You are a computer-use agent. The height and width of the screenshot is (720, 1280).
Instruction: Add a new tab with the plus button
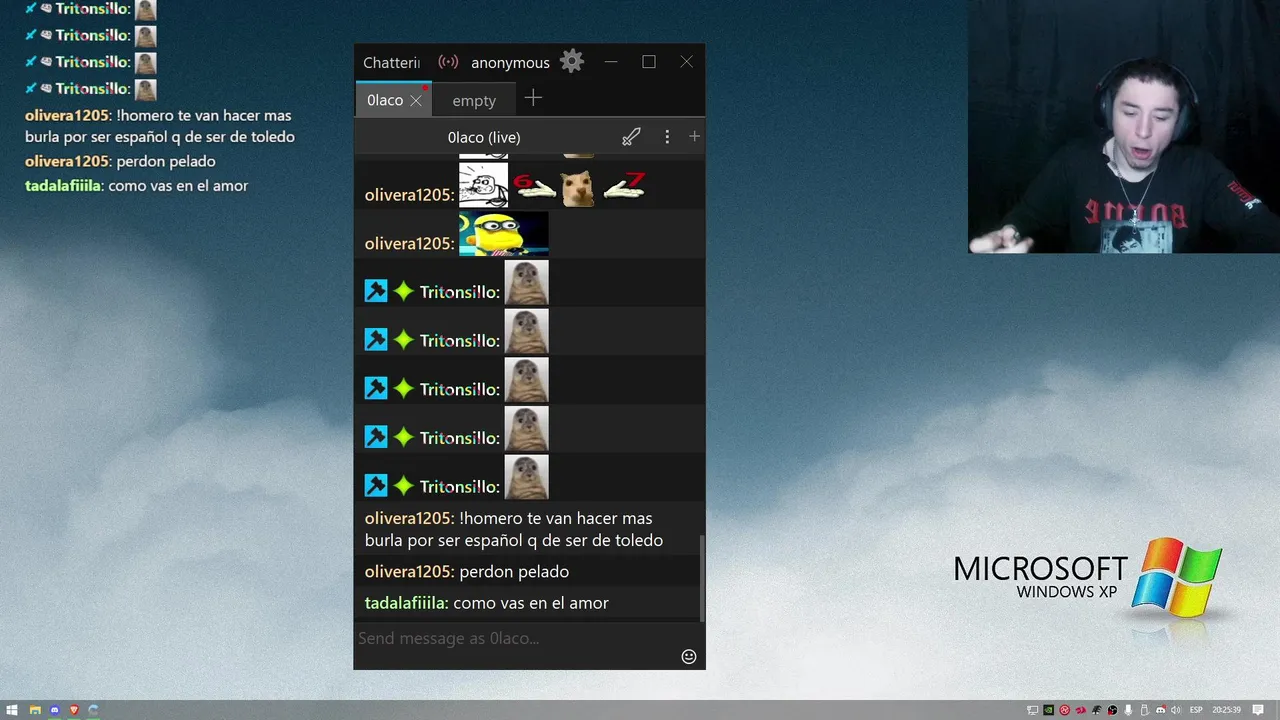(x=533, y=98)
